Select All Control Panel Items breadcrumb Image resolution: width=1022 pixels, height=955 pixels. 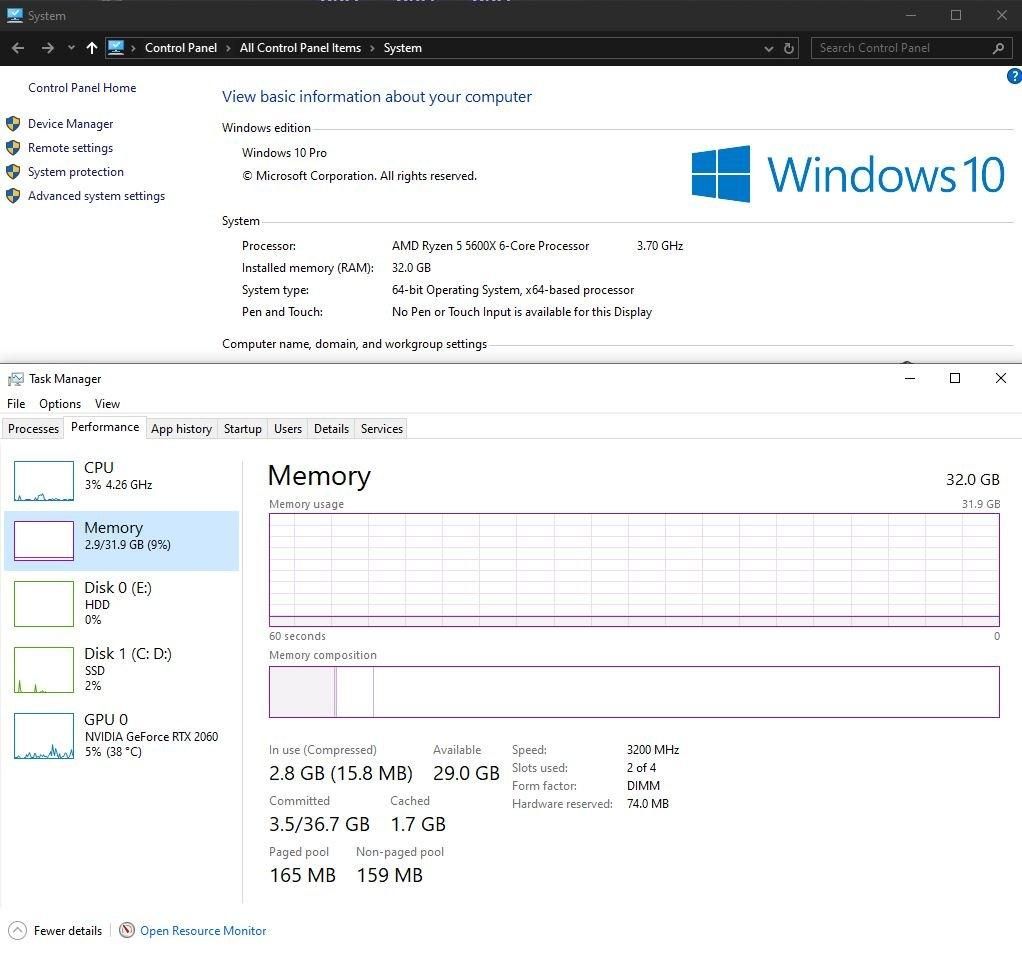300,48
